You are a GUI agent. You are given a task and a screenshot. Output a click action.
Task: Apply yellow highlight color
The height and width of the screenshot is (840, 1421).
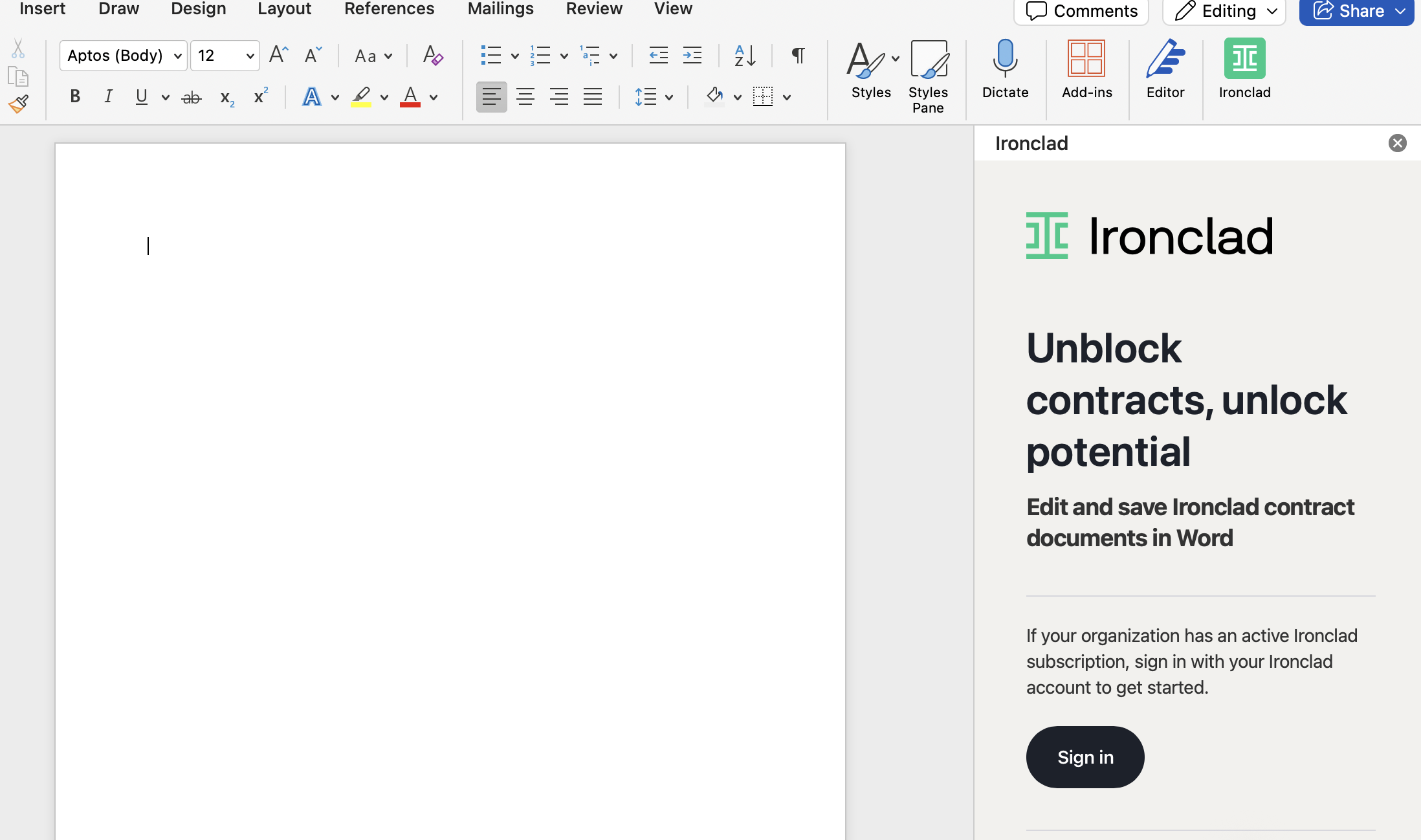(361, 97)
